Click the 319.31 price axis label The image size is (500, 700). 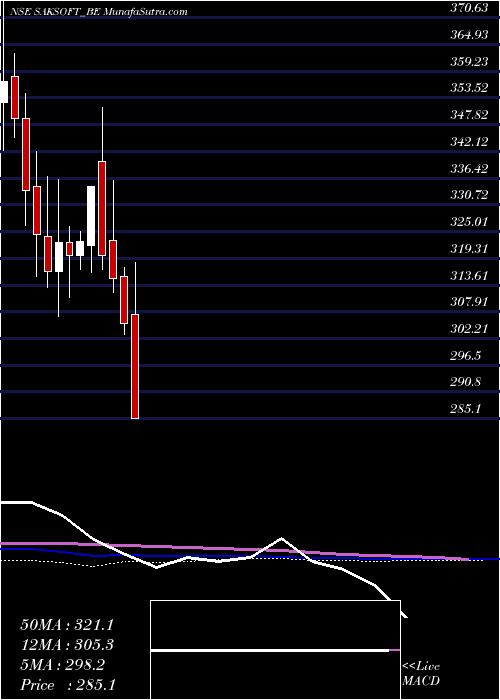tap(469, 248)
